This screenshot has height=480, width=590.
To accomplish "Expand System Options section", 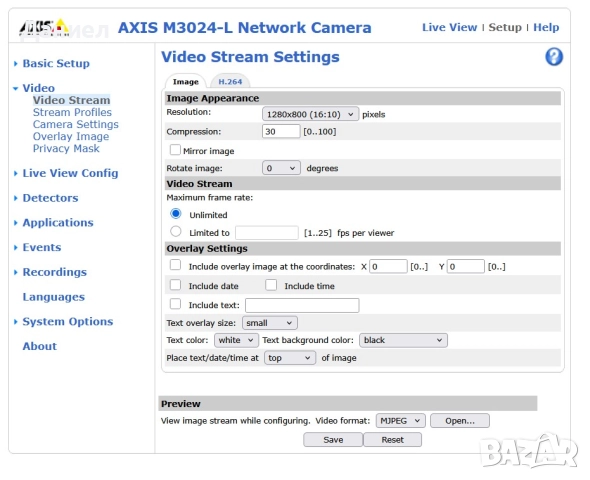I will click(68, 321).
